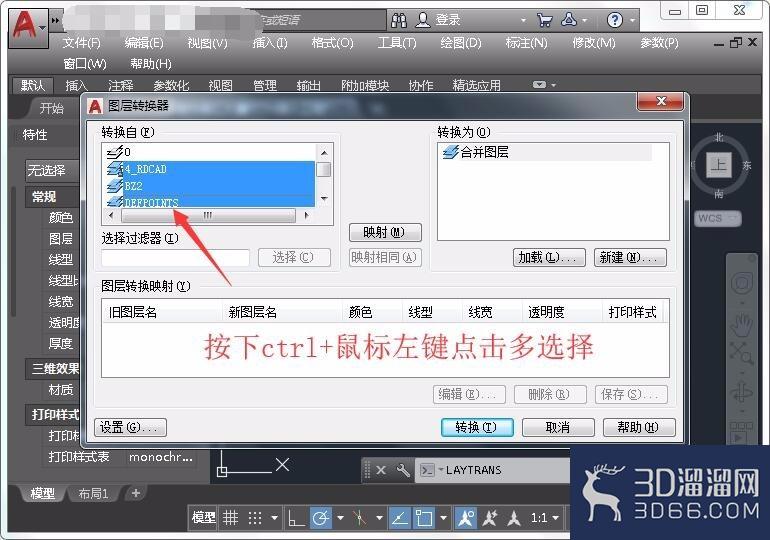This screenshot has height=540, width=770.
Task: Toggle object snap tracking icon
Action: pyautogui.click(x=400, y=518)
